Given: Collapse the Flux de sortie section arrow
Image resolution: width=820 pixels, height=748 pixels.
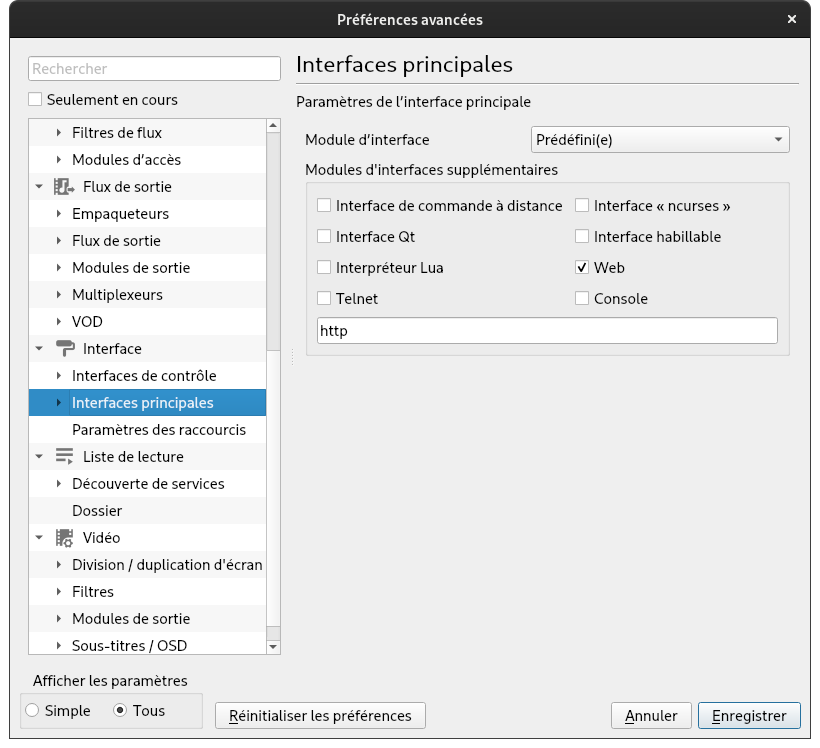Looking at the screenshot, I should (x=39, y=187).
